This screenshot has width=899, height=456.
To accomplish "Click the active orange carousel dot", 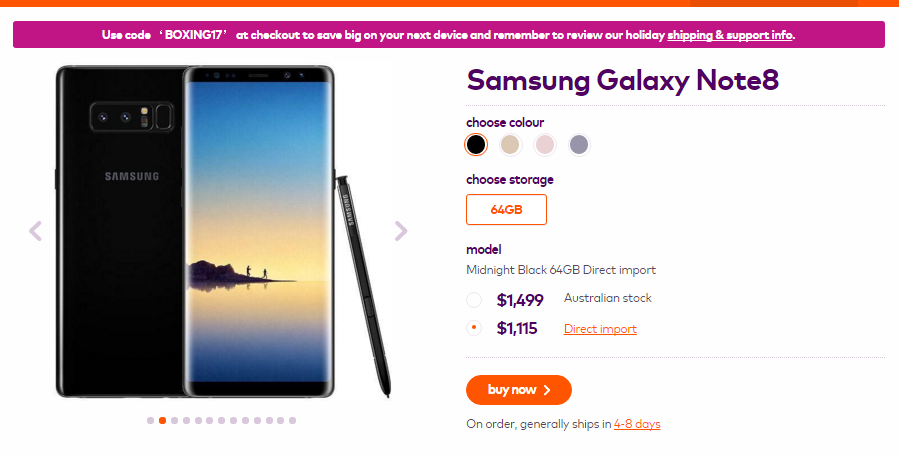I will tap(163, 420).
